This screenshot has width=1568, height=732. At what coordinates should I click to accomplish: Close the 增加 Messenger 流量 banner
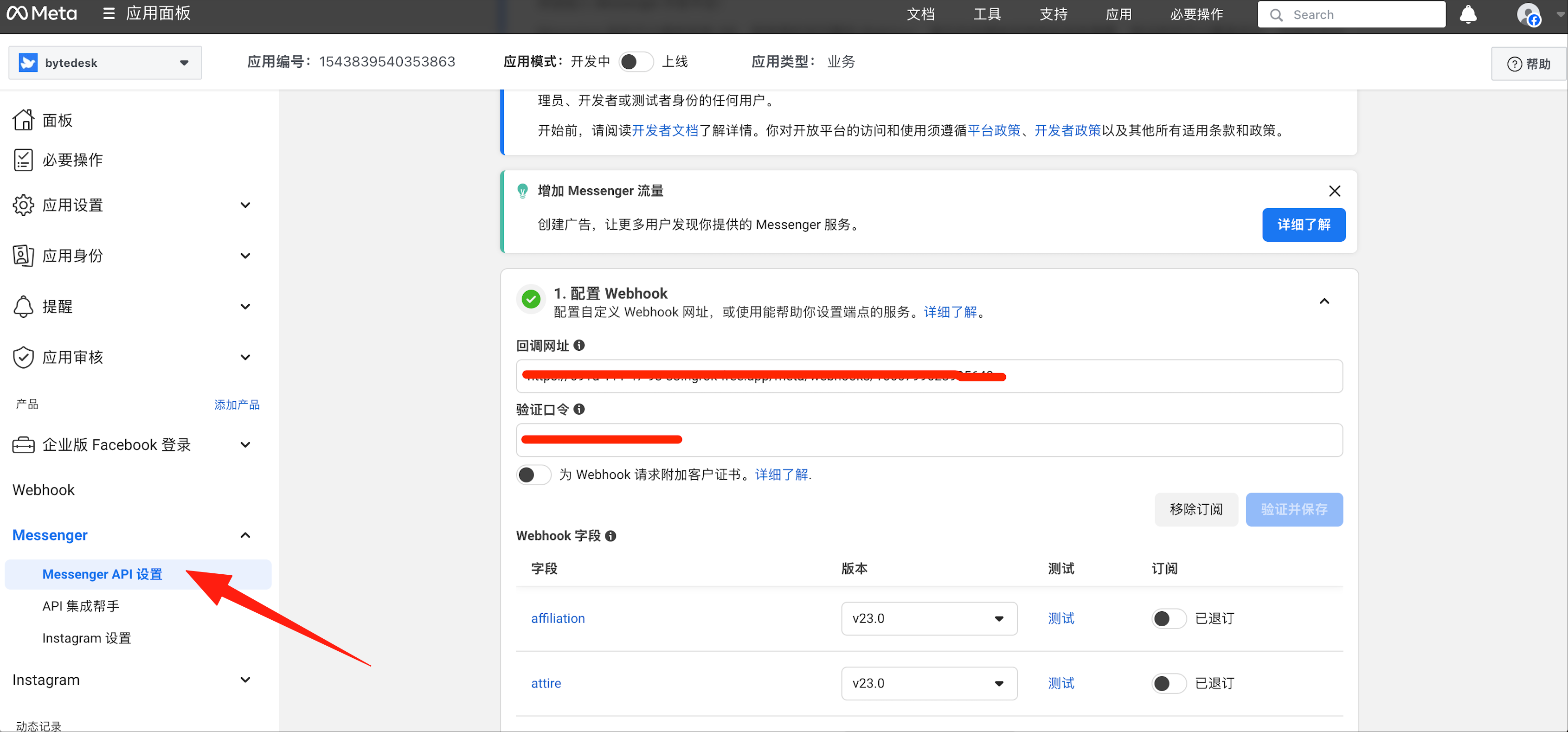(1334, 191)
